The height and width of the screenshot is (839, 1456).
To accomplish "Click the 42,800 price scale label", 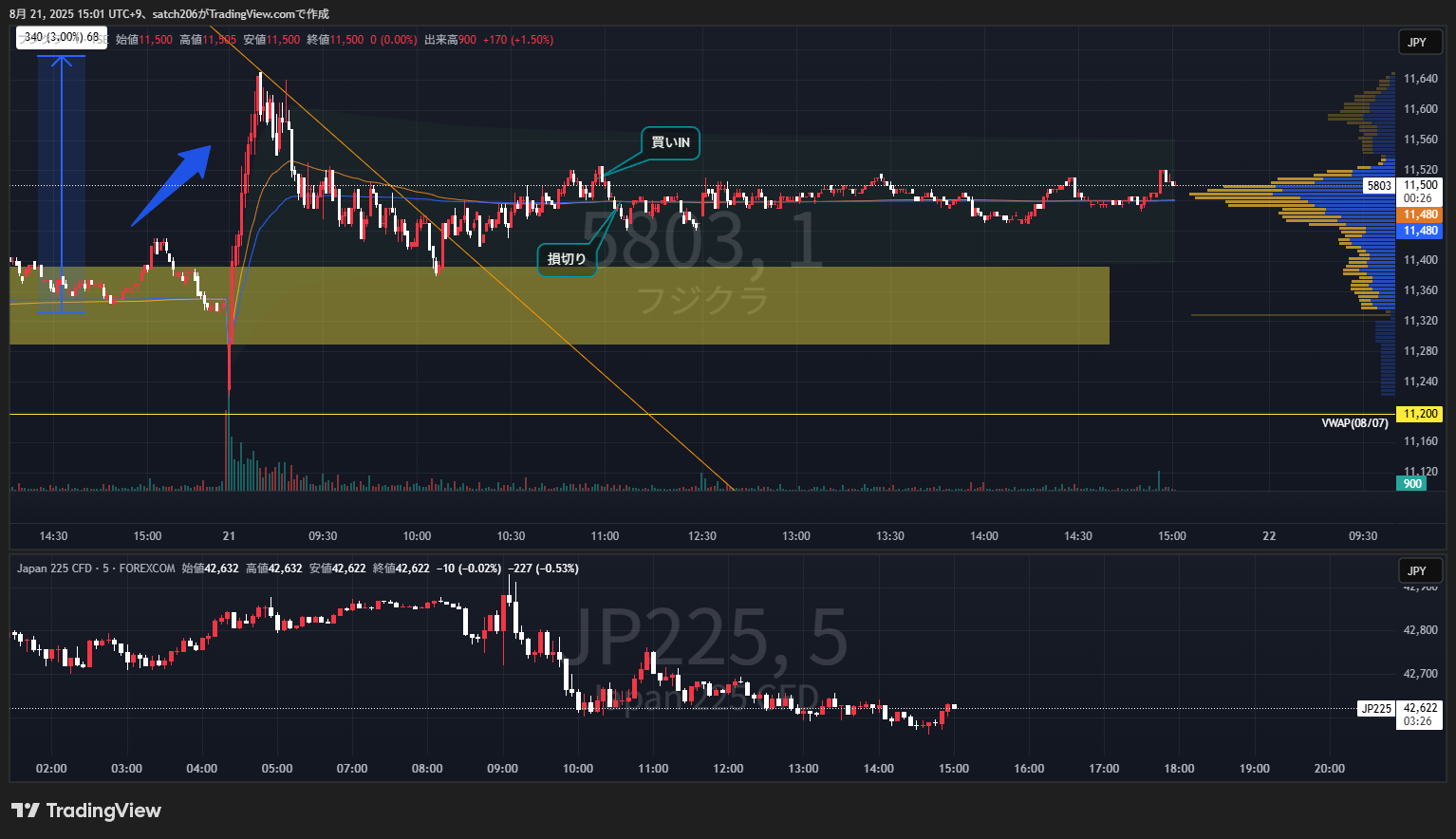I will pyautogui.click(x=1420, y=630).
